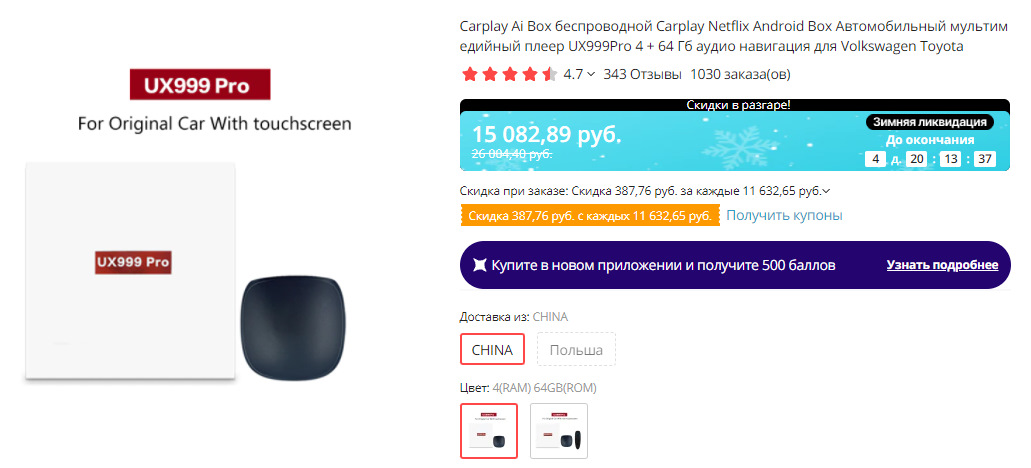Click the Зимняя ликвидация sale badge
The image size is (1031, 468).
[x=930, y=122]
